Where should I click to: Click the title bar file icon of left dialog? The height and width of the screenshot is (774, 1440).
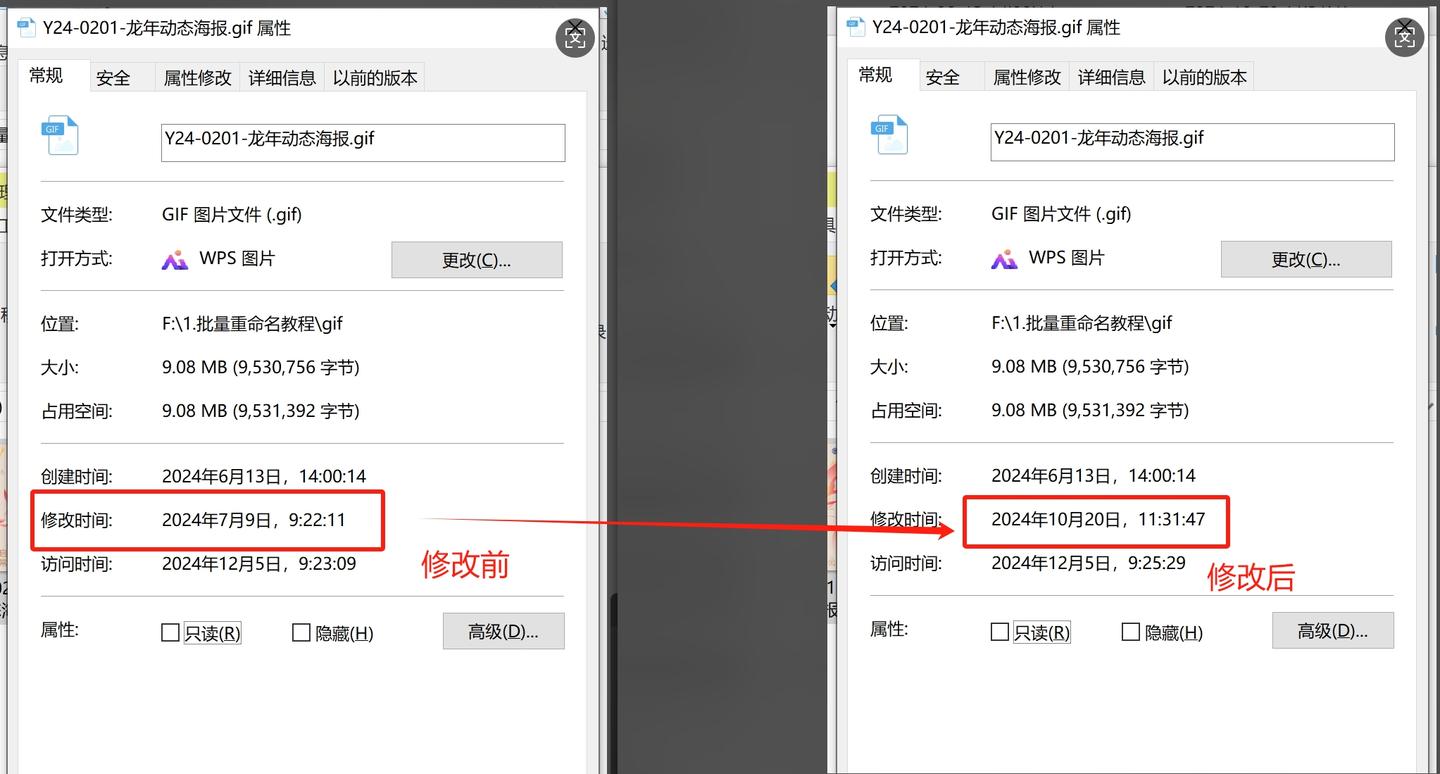pos(26,27)
